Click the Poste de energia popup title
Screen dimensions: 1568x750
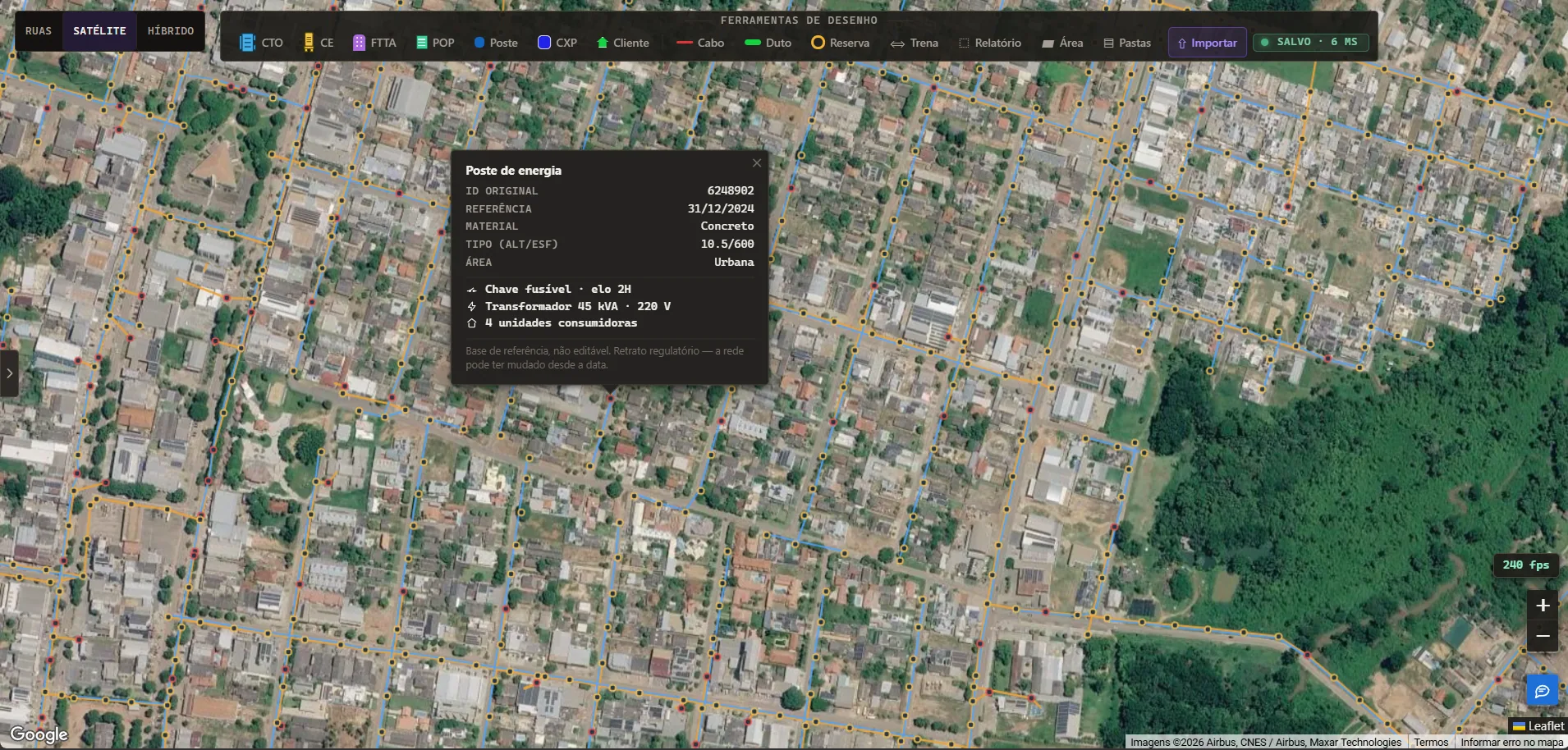click(x=513, y=171)
